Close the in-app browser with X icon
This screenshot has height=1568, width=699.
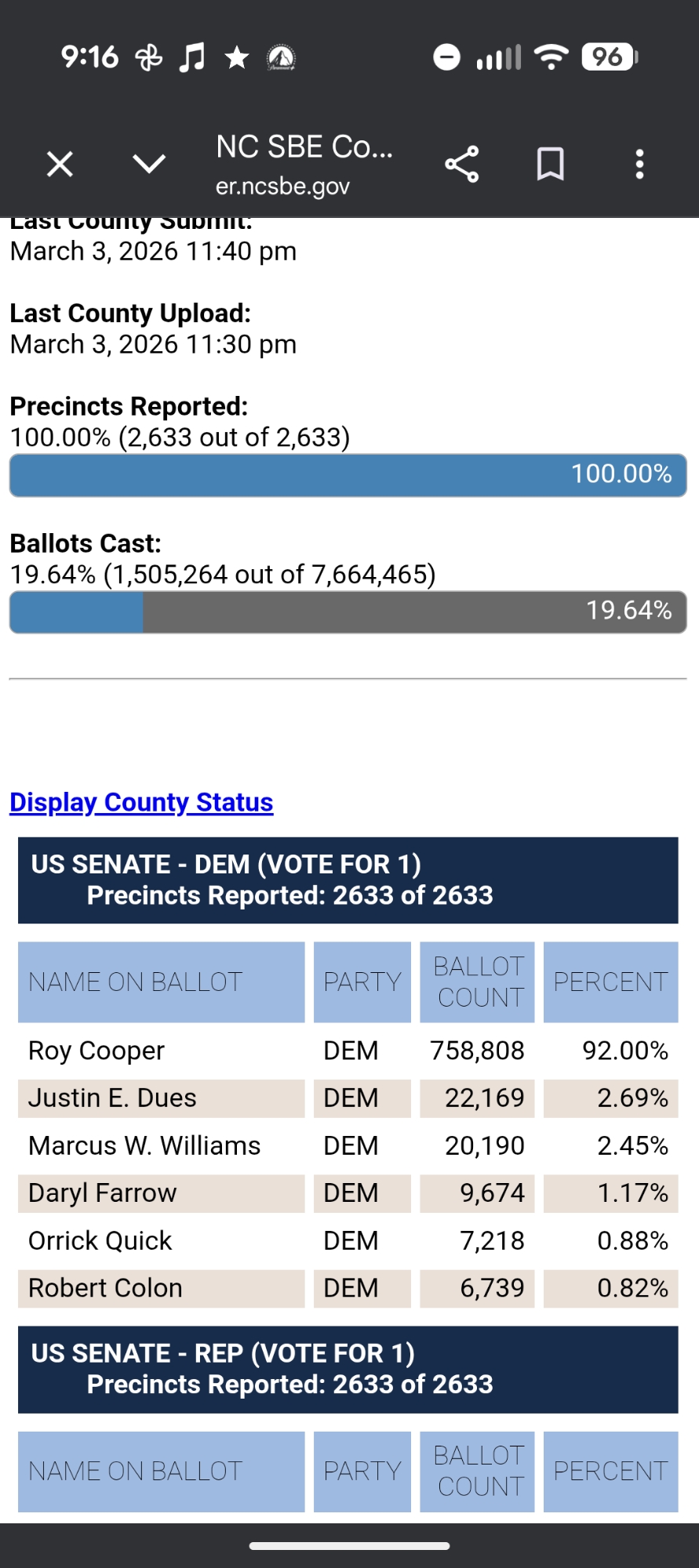point(60,165)
